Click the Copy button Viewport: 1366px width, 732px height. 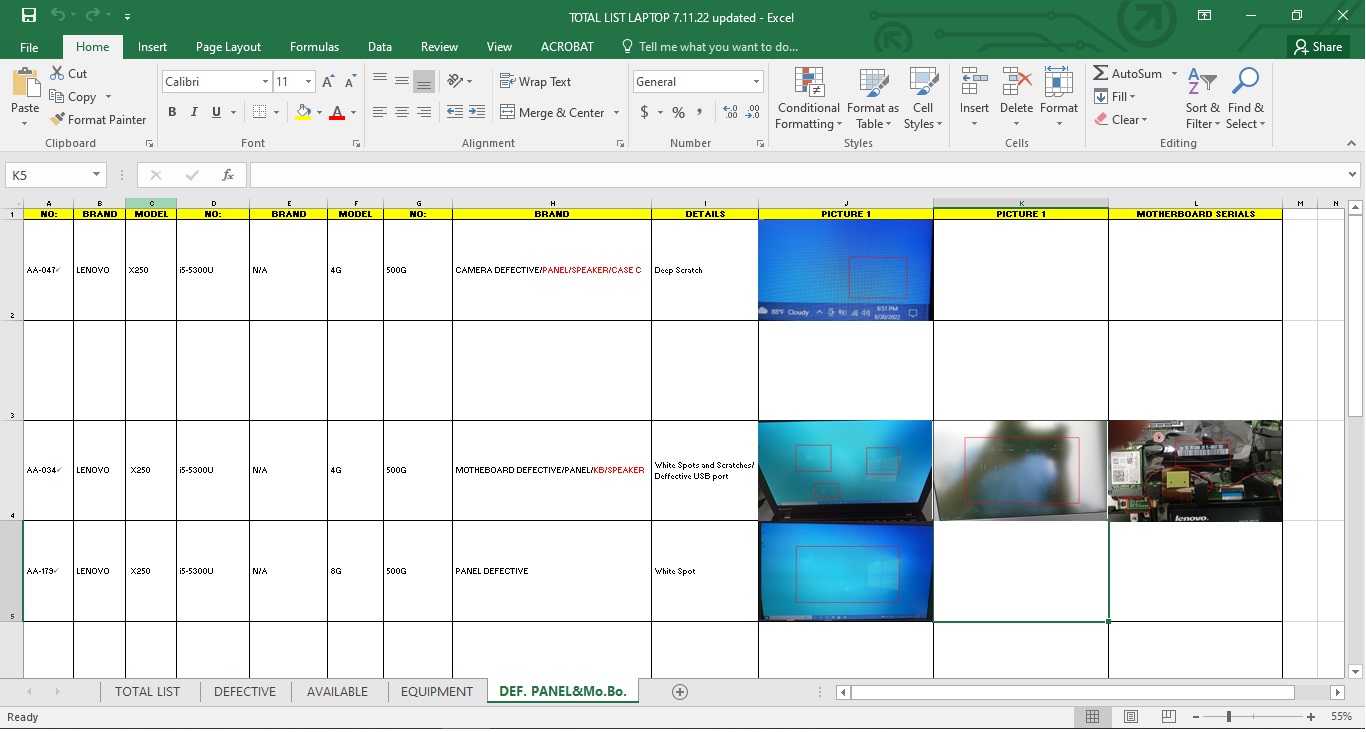pyautogui.click(x=73, y=97)
